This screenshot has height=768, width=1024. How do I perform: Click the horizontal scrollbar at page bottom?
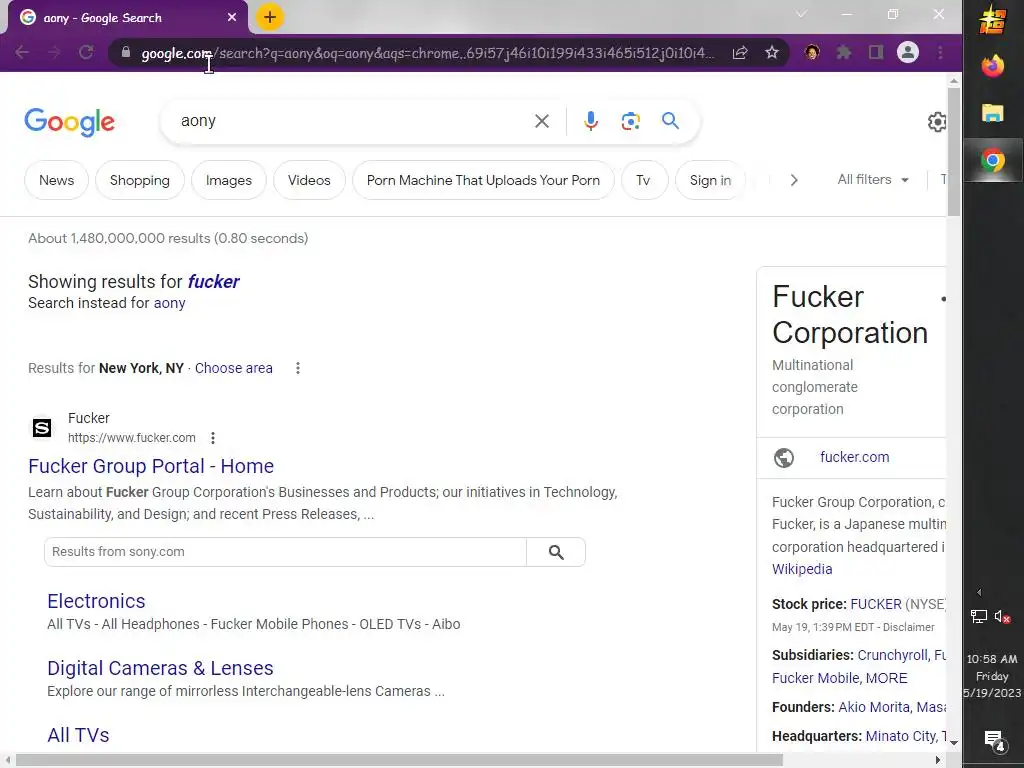[399, 760]
